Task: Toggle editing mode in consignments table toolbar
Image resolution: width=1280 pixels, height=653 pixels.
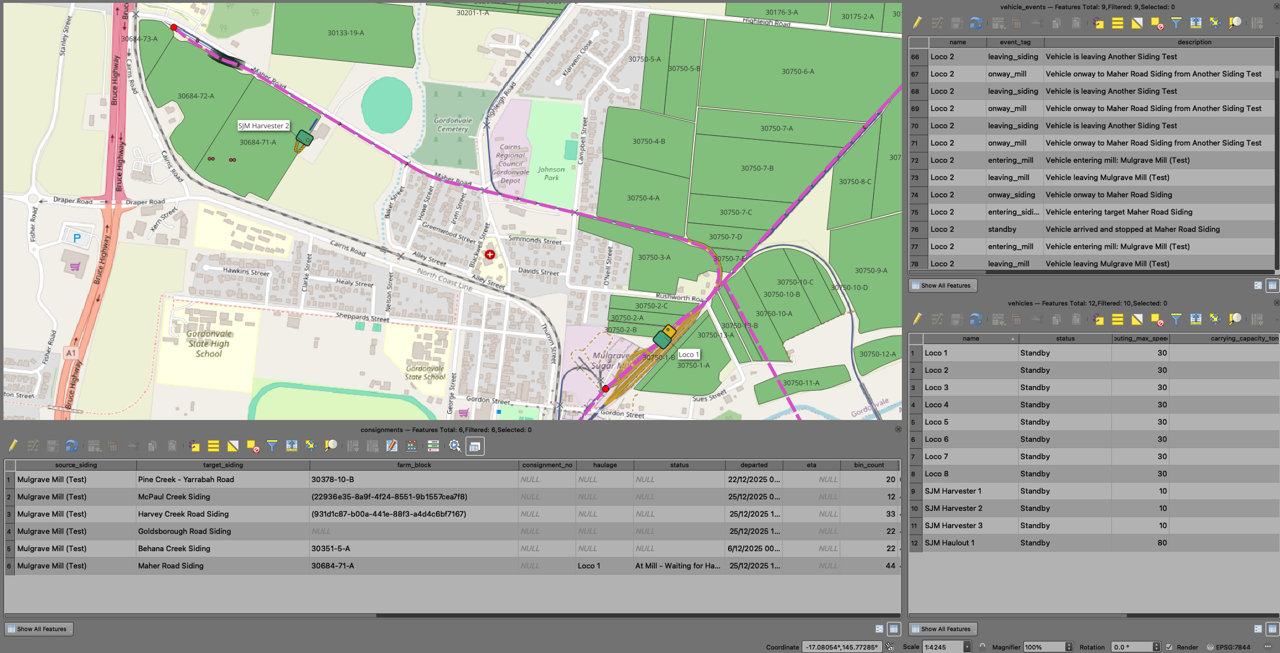Action: pos(13,446)
